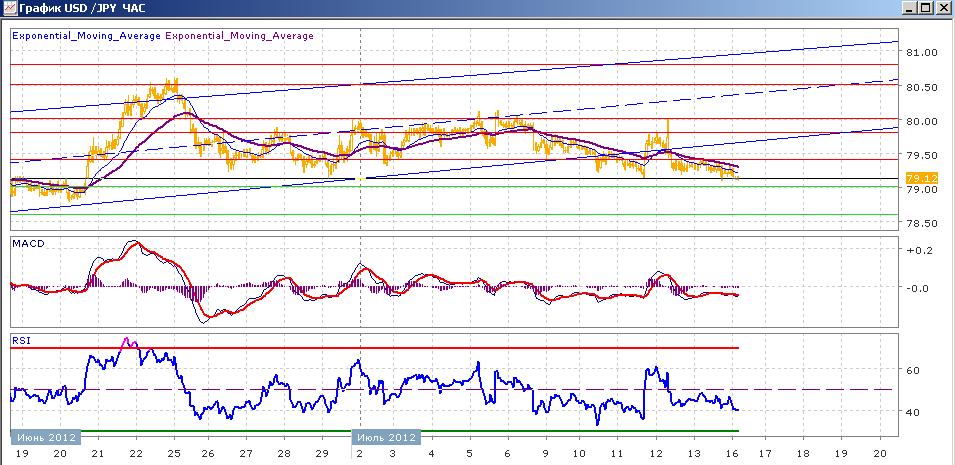Viewport: 955px width, 465px height.
Task: Click the Июнь 2012 month marker
Action: pyautogui.click(x=46, y=438)
